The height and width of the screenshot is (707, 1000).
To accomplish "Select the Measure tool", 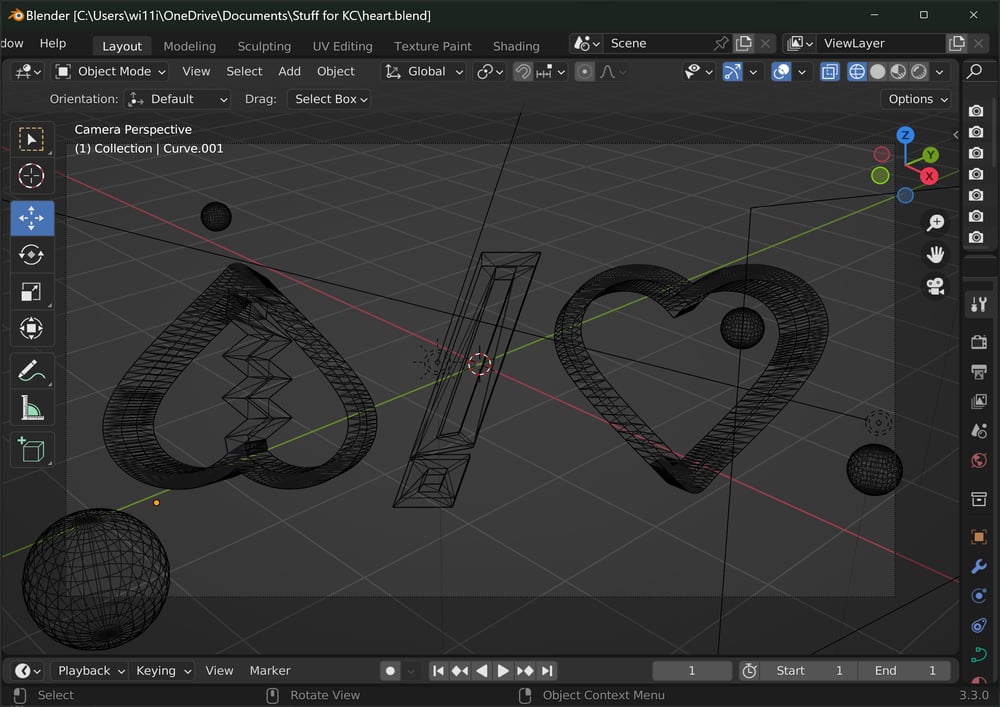I will pyautogui.click(x=31, y=408).
